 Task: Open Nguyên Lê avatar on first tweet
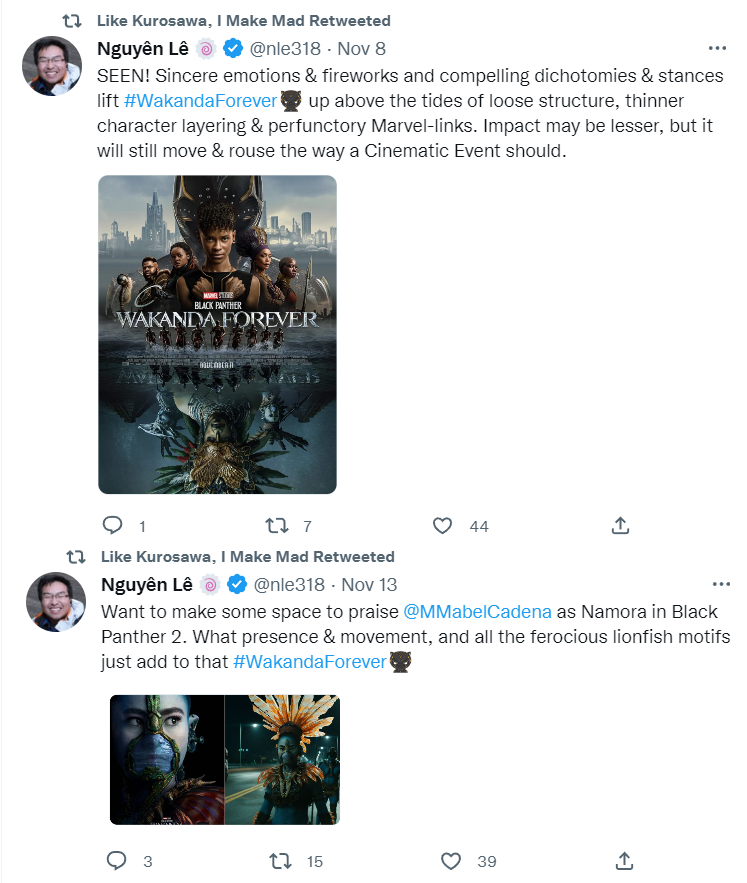52,66
